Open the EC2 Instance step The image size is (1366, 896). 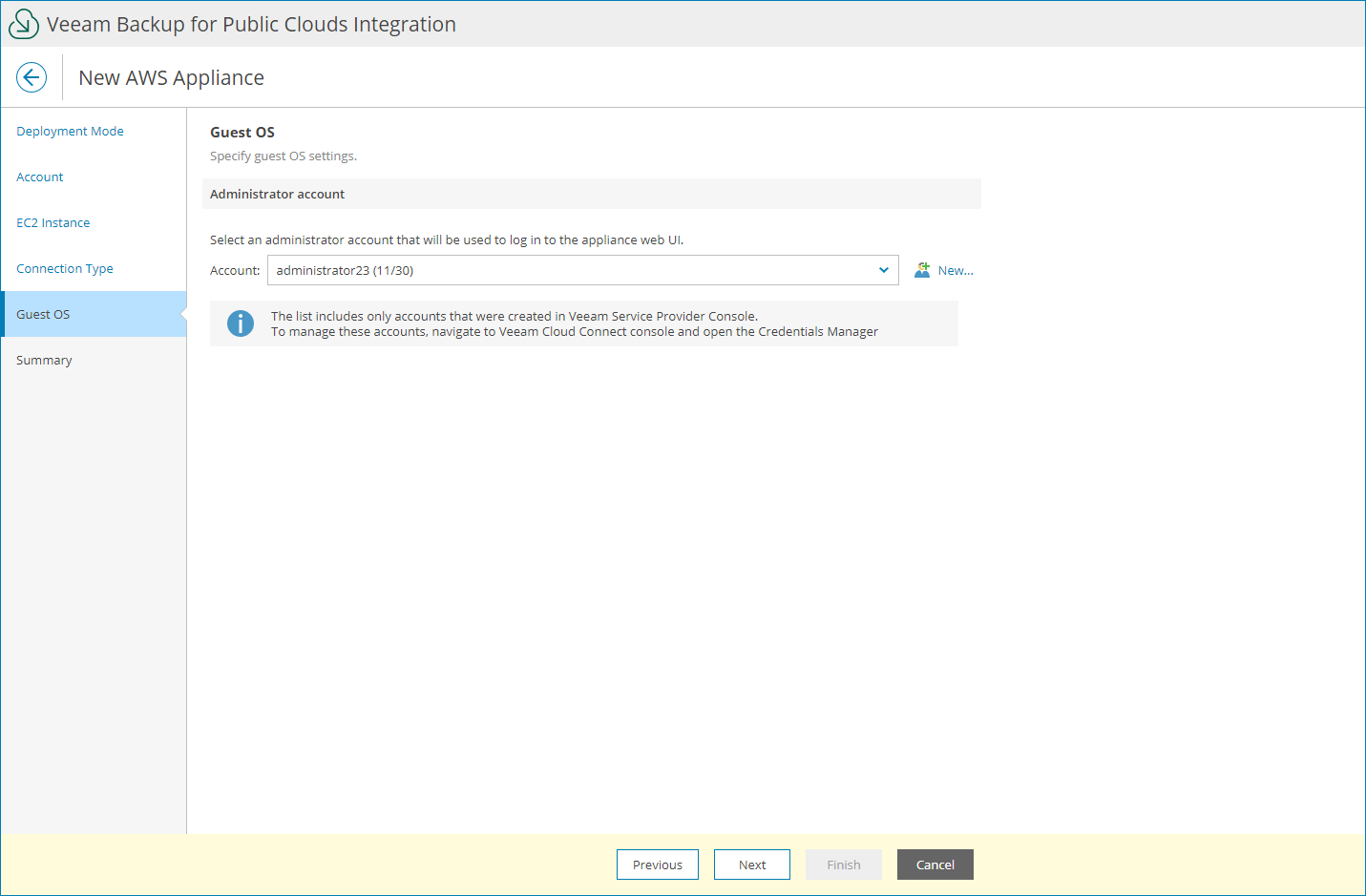pos(53,222)
